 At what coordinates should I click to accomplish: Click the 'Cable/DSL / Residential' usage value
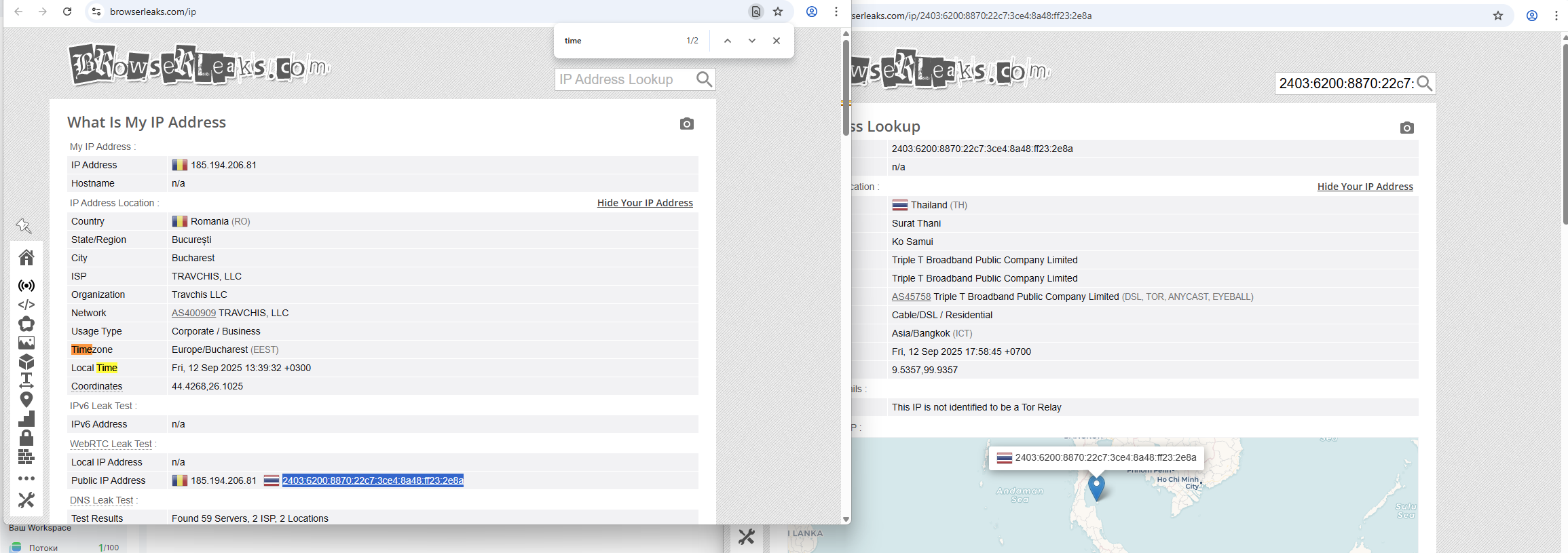942,315
